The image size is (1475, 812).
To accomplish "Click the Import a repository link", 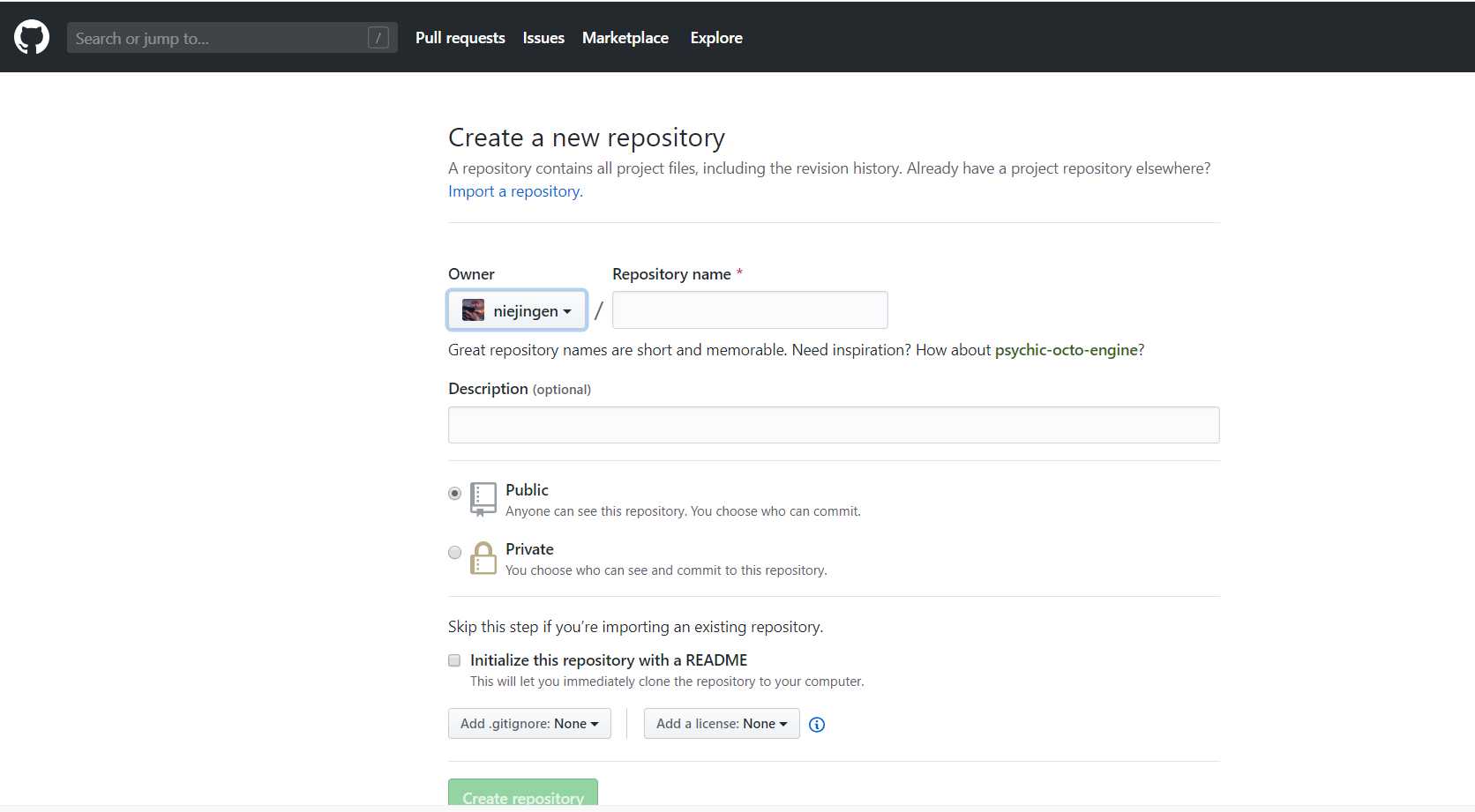I will [515, 191].
